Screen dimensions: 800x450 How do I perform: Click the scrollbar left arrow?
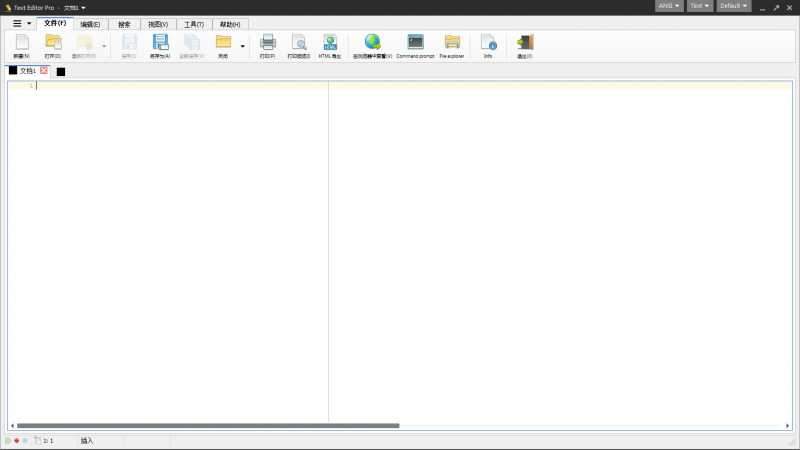point(12,426)
